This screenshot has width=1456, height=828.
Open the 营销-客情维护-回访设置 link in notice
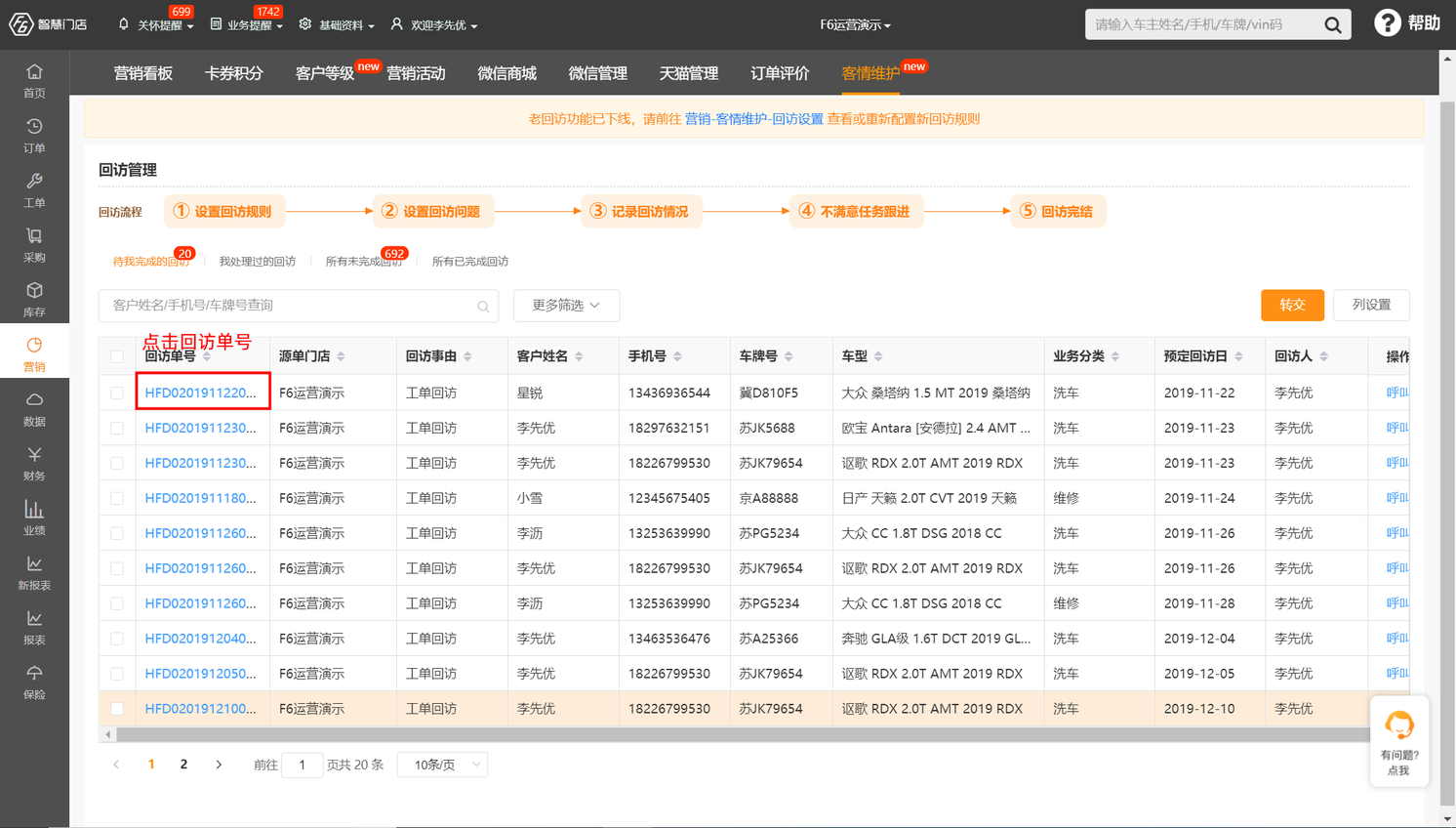(x=753, y=119)
